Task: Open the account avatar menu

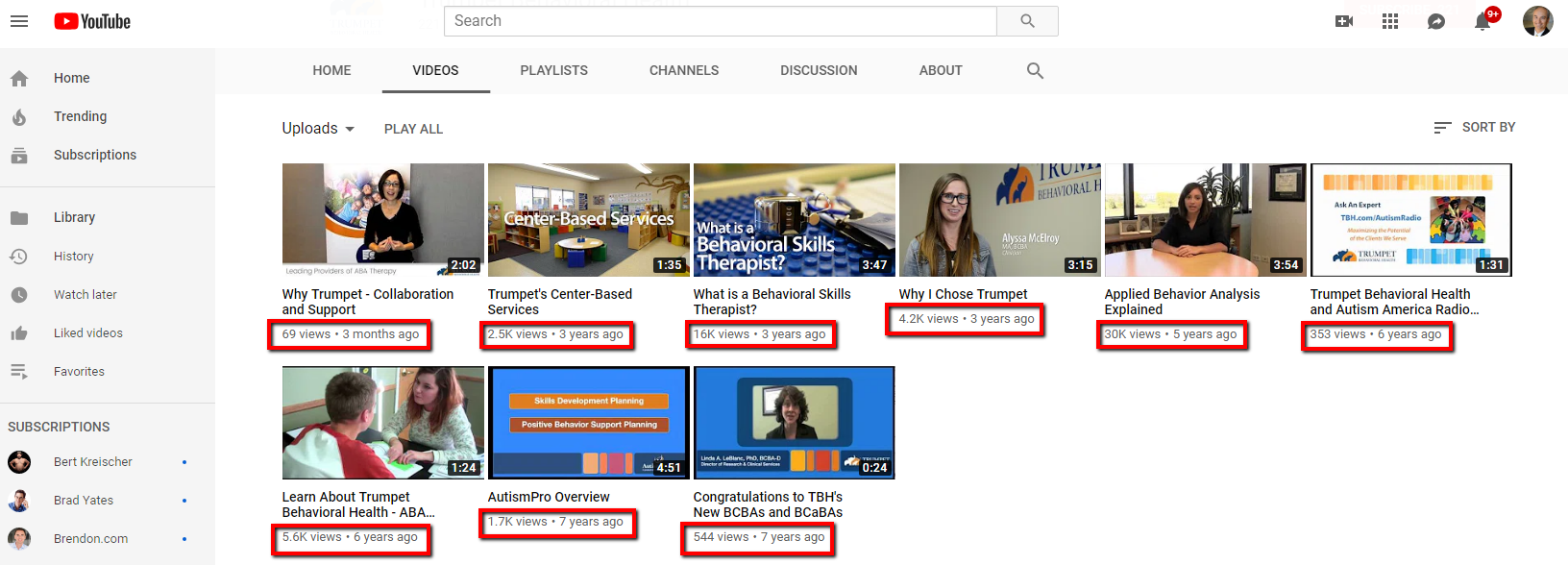Action: [x=1537, y=21]
